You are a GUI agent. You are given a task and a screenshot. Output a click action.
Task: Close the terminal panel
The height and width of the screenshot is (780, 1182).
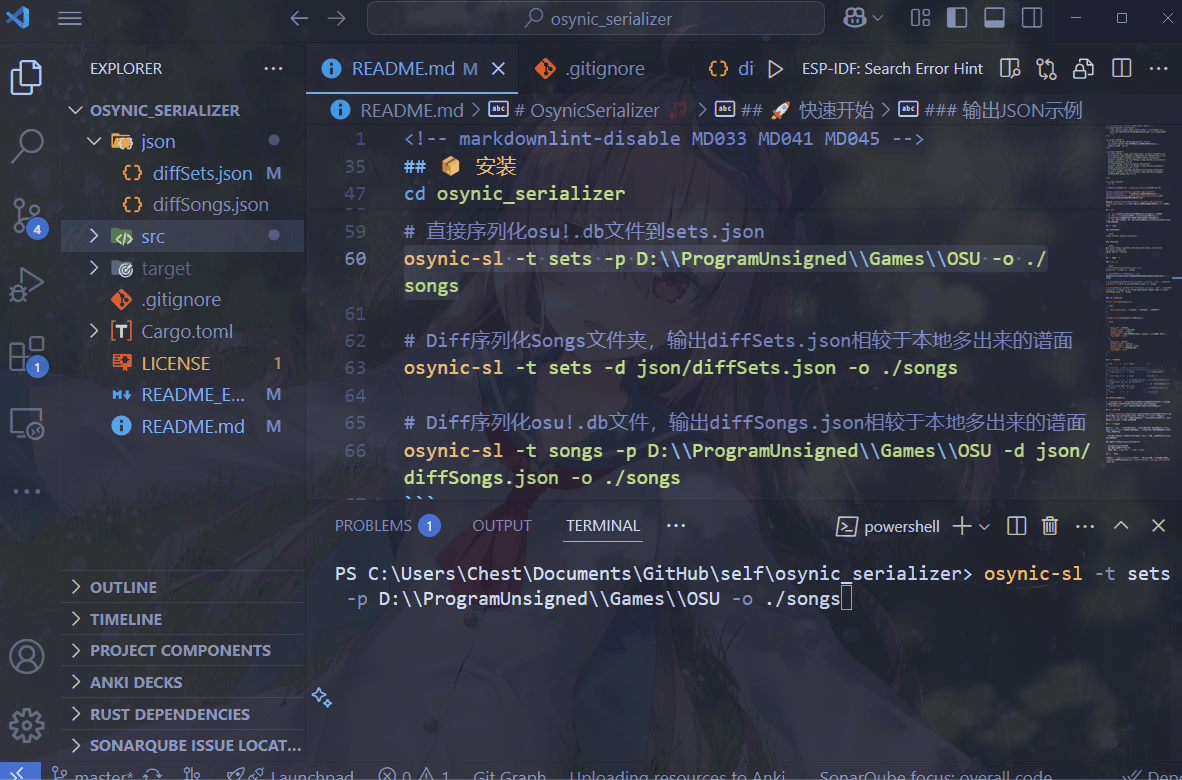[x=1159, y=525]
